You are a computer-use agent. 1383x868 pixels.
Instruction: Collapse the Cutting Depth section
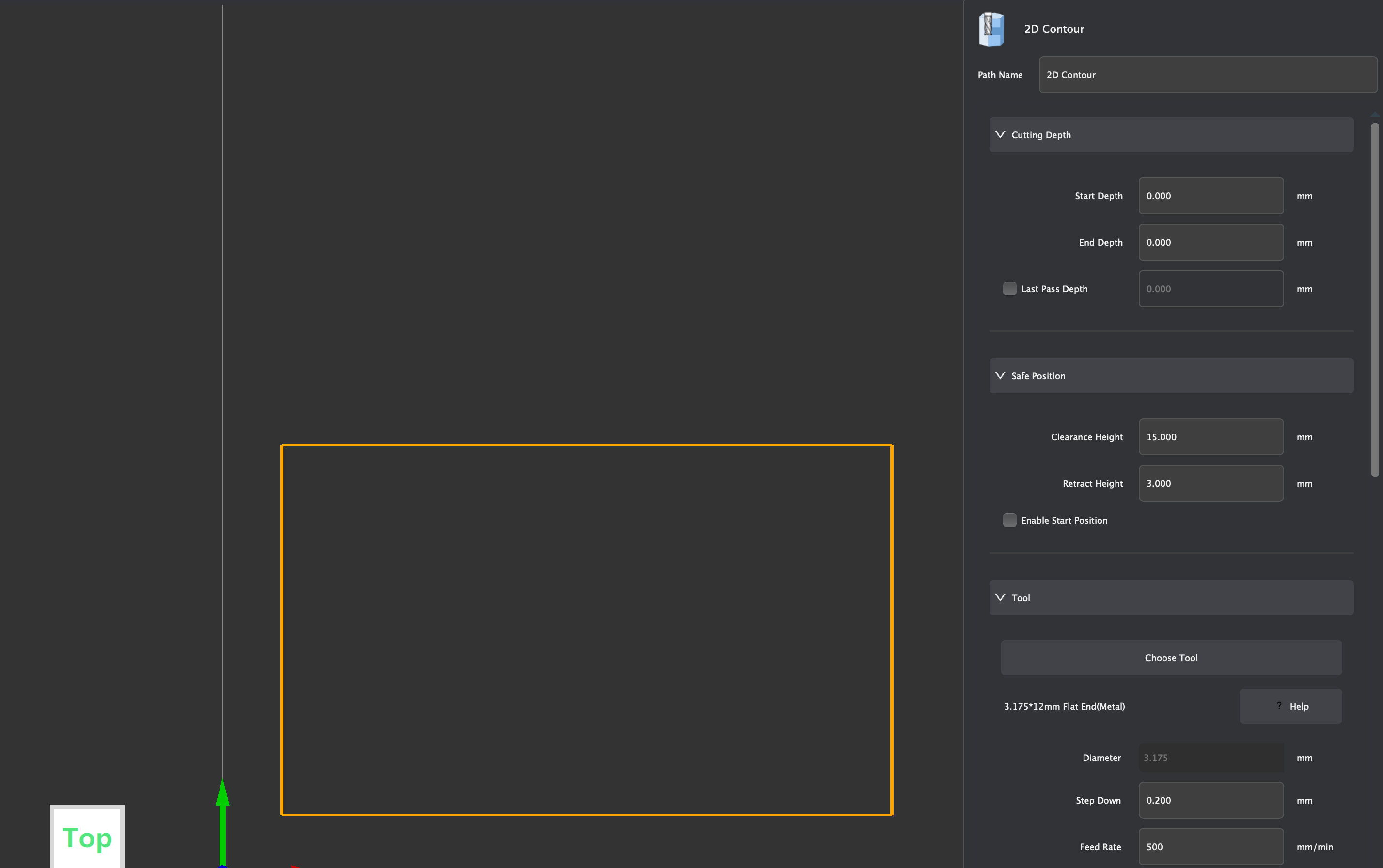[1001, 134]
